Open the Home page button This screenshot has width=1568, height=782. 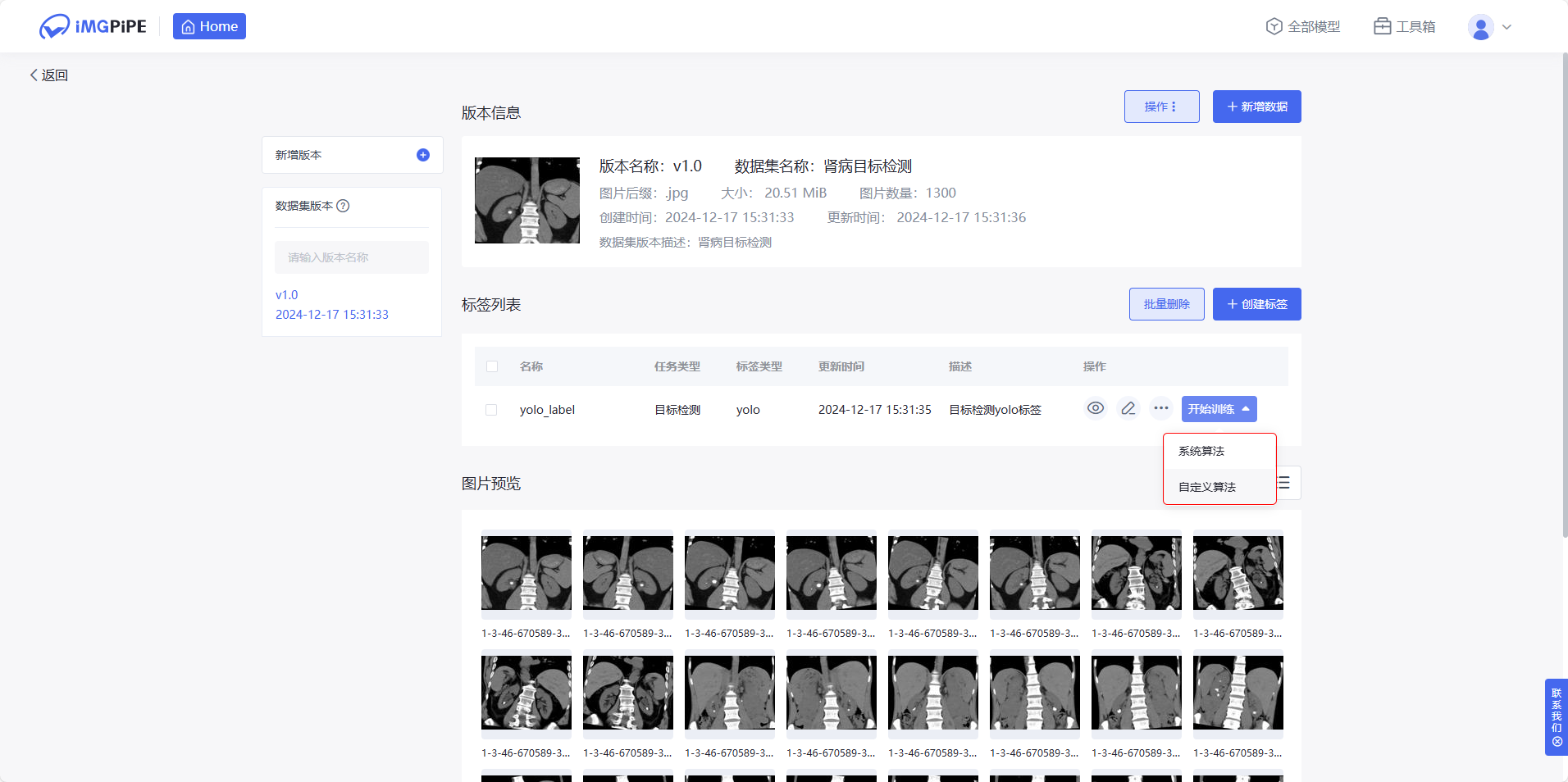pos(209,26)
